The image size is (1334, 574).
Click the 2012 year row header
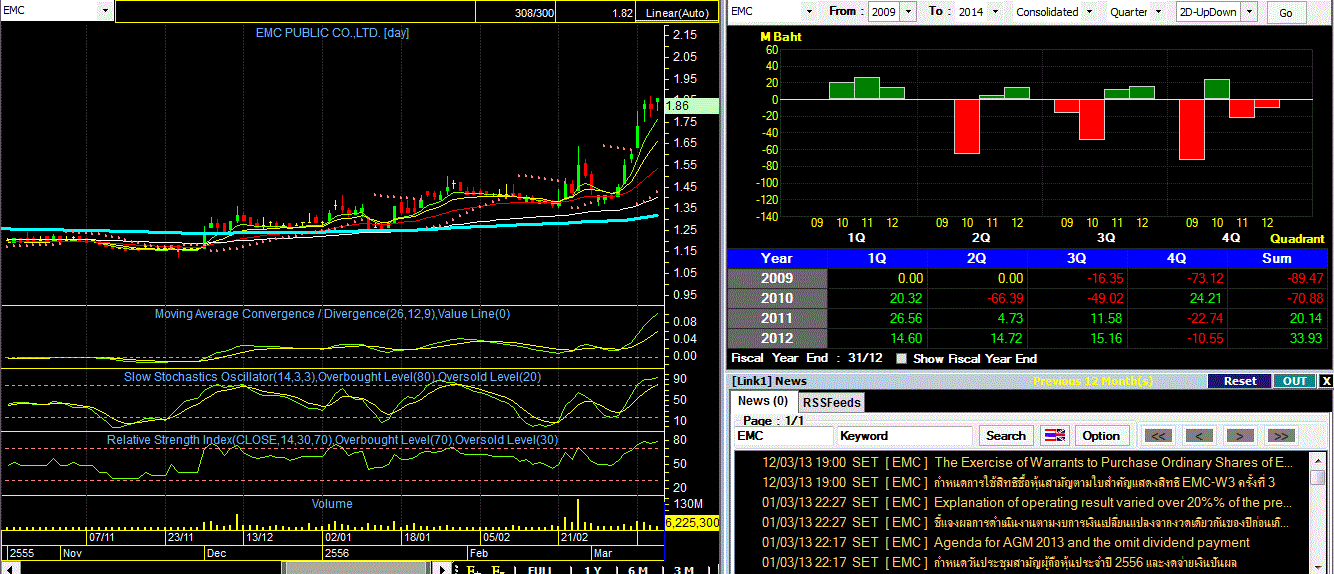coord(777,338)
